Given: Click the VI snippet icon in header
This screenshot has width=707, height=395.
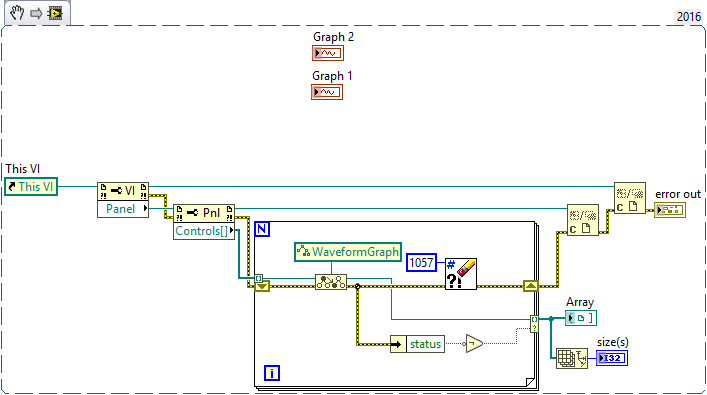Looking at the screenshot, I should tap(55, 13).
